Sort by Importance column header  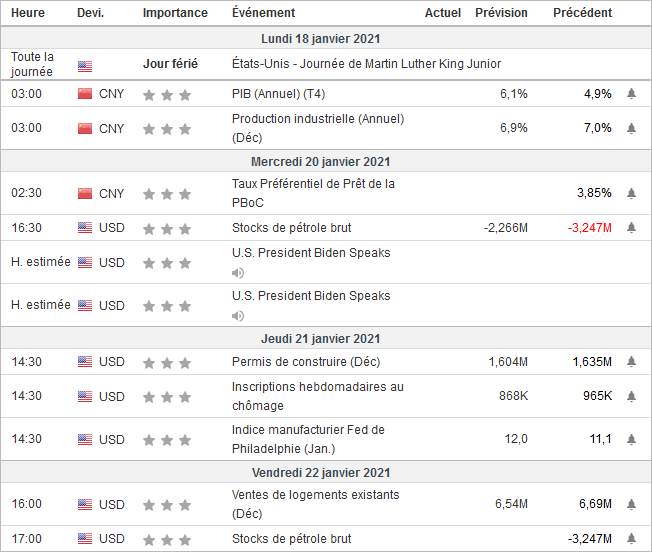click(175, 13)
